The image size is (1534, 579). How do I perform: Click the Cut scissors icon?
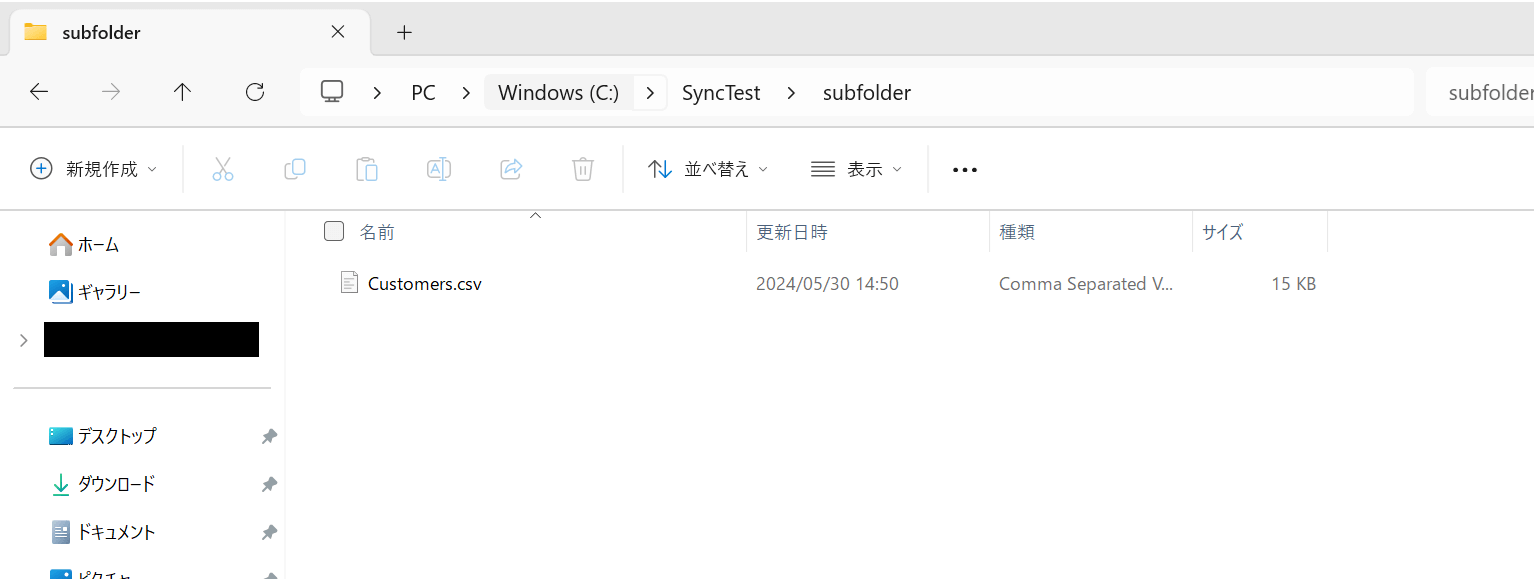(222, 169)
